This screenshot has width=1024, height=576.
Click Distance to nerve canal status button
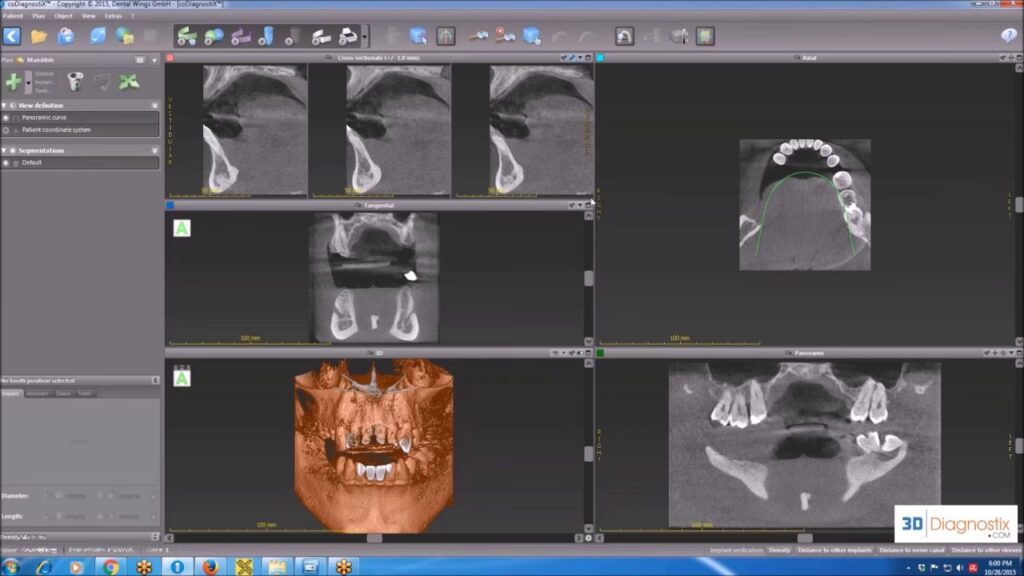pyautogui.click(x=910, y=550)
